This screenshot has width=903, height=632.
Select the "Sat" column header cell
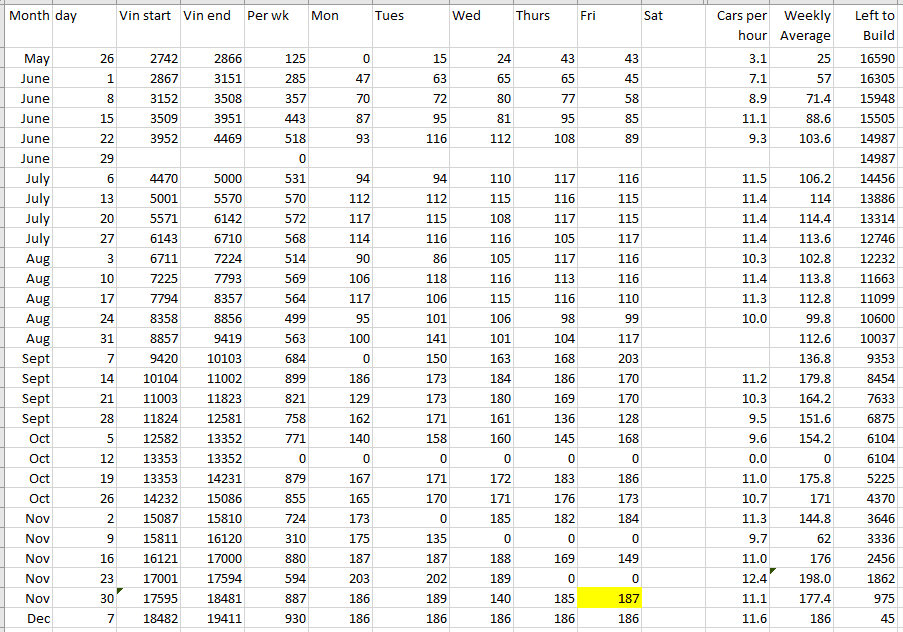672,17
